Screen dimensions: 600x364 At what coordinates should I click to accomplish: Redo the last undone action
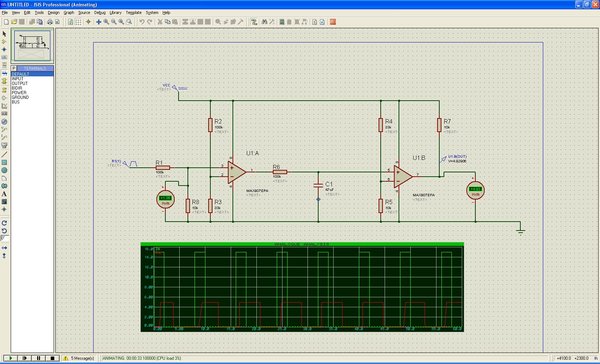[x=149, y=22]
